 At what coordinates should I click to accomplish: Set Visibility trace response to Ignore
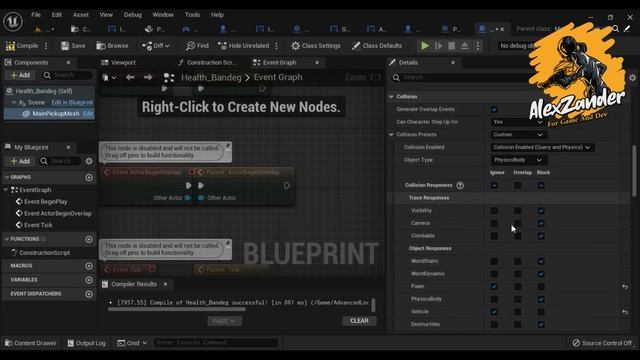tap(494, 211)
